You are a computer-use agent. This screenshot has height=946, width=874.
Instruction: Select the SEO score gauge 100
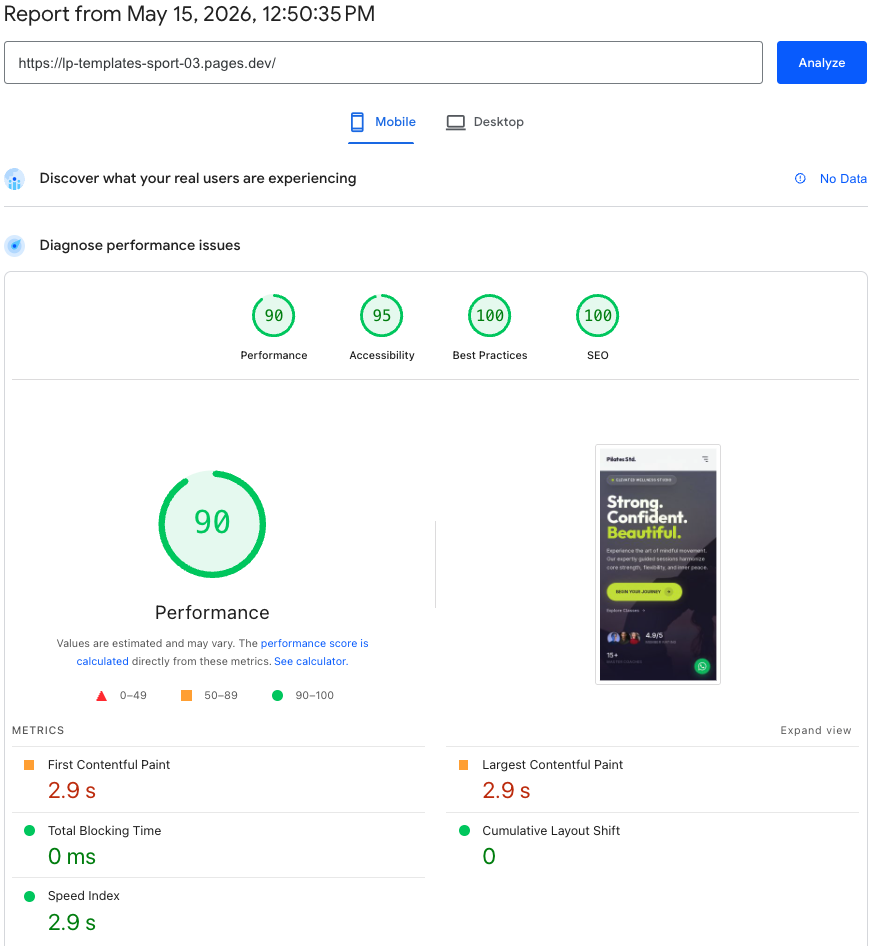point(597,316)
